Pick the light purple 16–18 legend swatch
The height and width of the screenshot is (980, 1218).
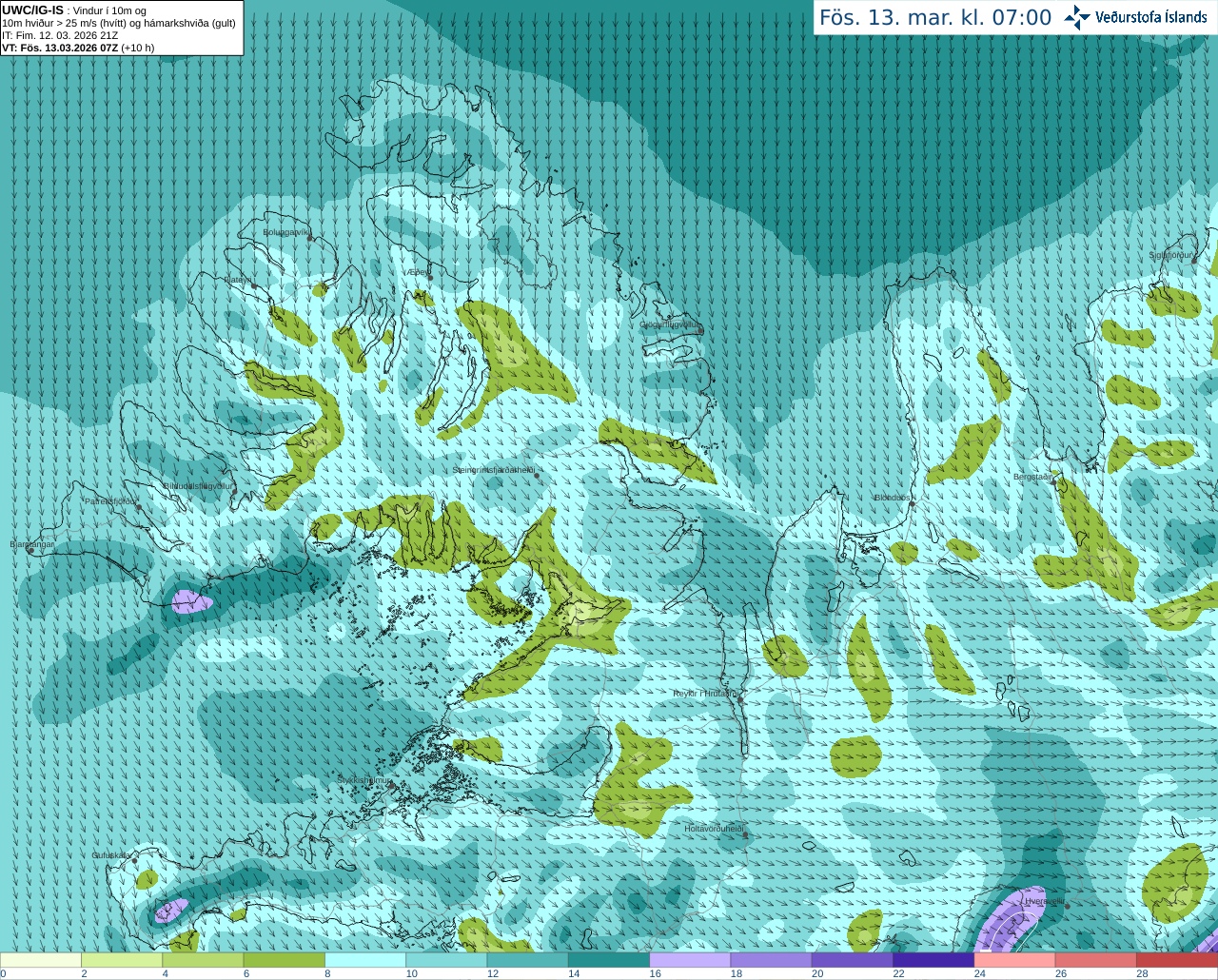[690, 960]
